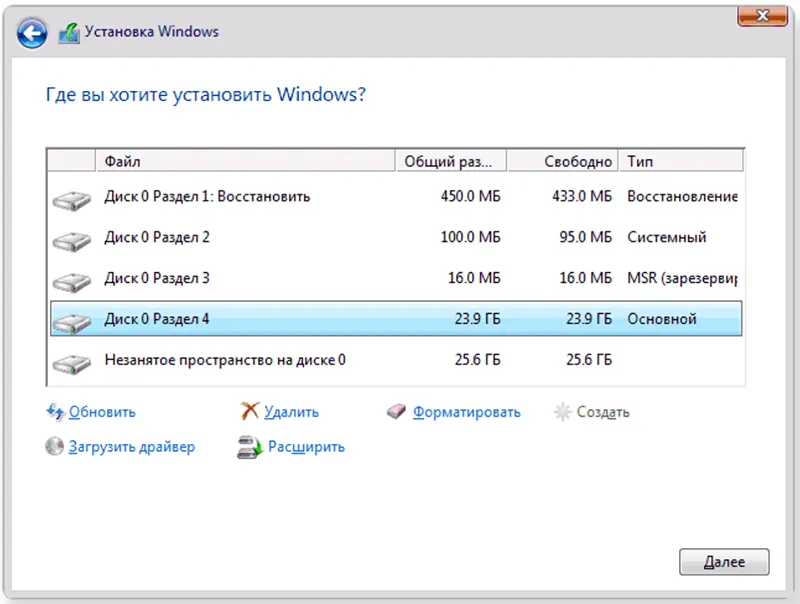The width and height of the screenshot is (800, 604).
Task: Sort by the Общий размер column header
Action: pyautogui.click(x=451, y=161)
